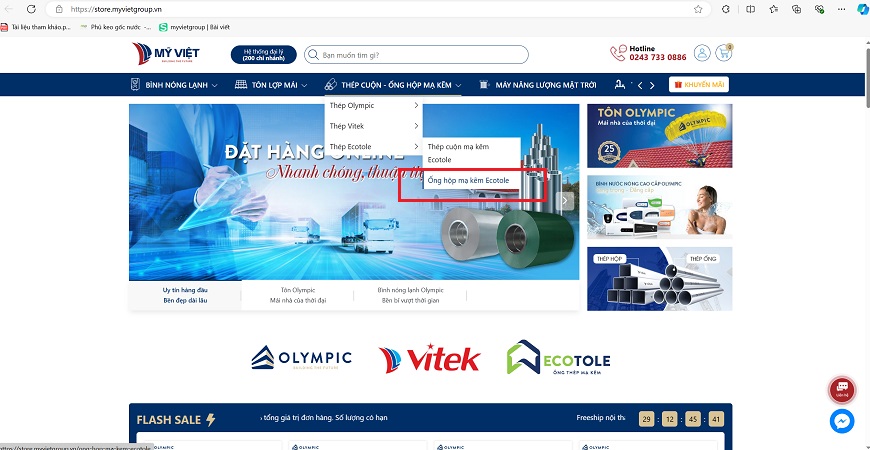The height and width of the screenshot is (450, 870).
Task: Bookmark this page with the star icon
Action: pos(698,9)
